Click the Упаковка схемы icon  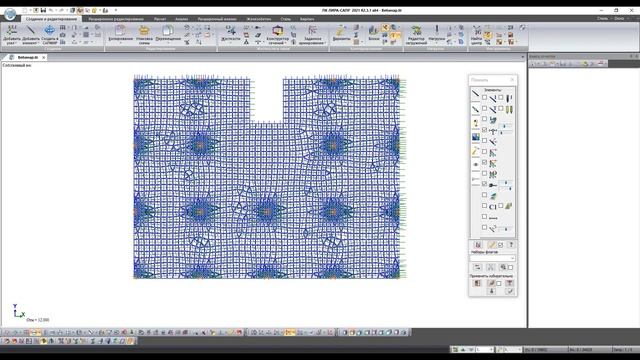144,35
